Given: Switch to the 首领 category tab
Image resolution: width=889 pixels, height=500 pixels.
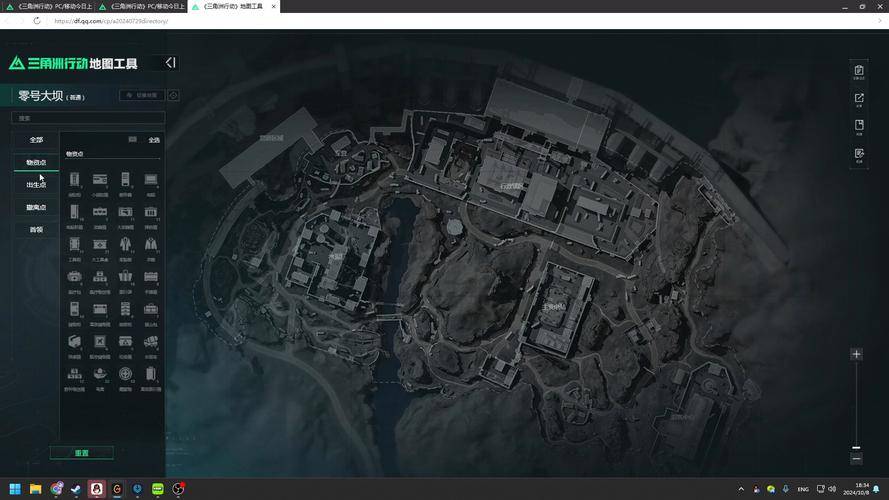Looking at the screenshot, I should point(36,230).
